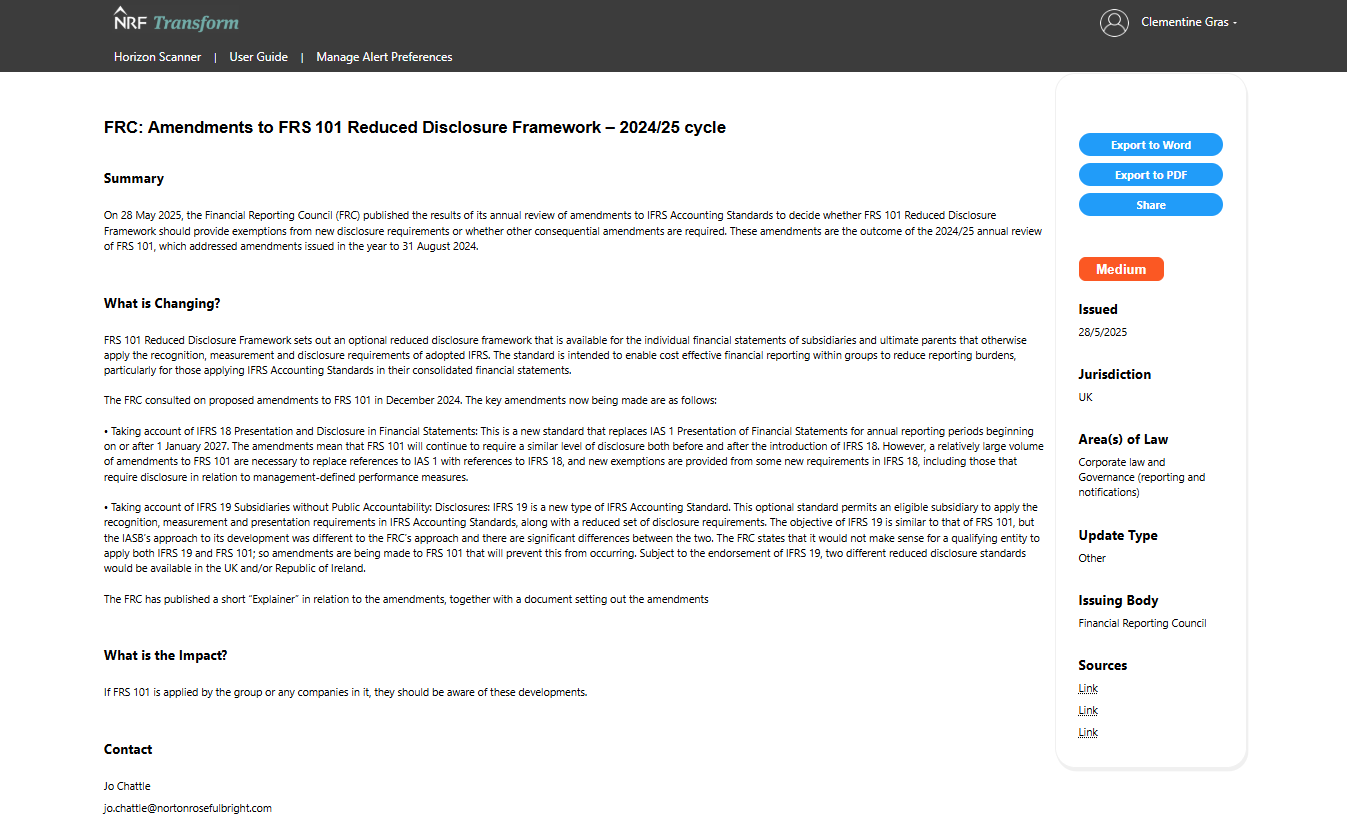Click the NRF Transform logo
Viewport: 1347px width, 840px height.
[176, 20]
